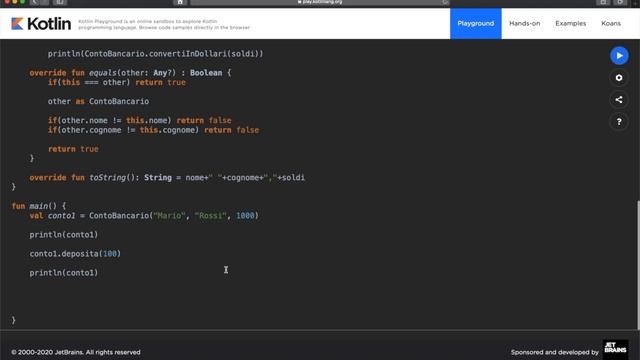Click the 'fun main() {' line
Viewport: 640px width, 360px height.
coord(38,206)
